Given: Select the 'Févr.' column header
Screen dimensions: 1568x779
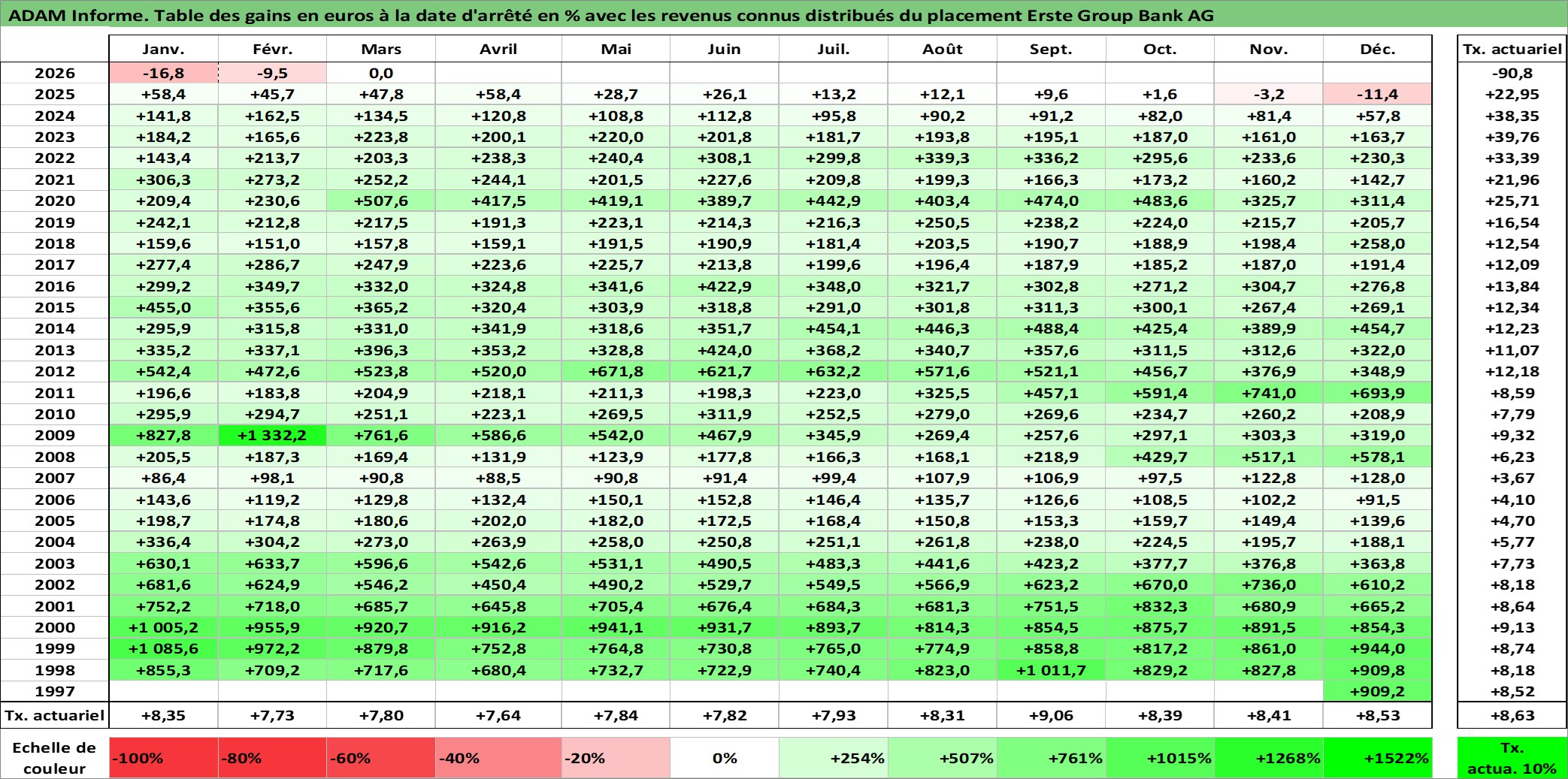Looking at the screenshot, I should coord(272,49).
